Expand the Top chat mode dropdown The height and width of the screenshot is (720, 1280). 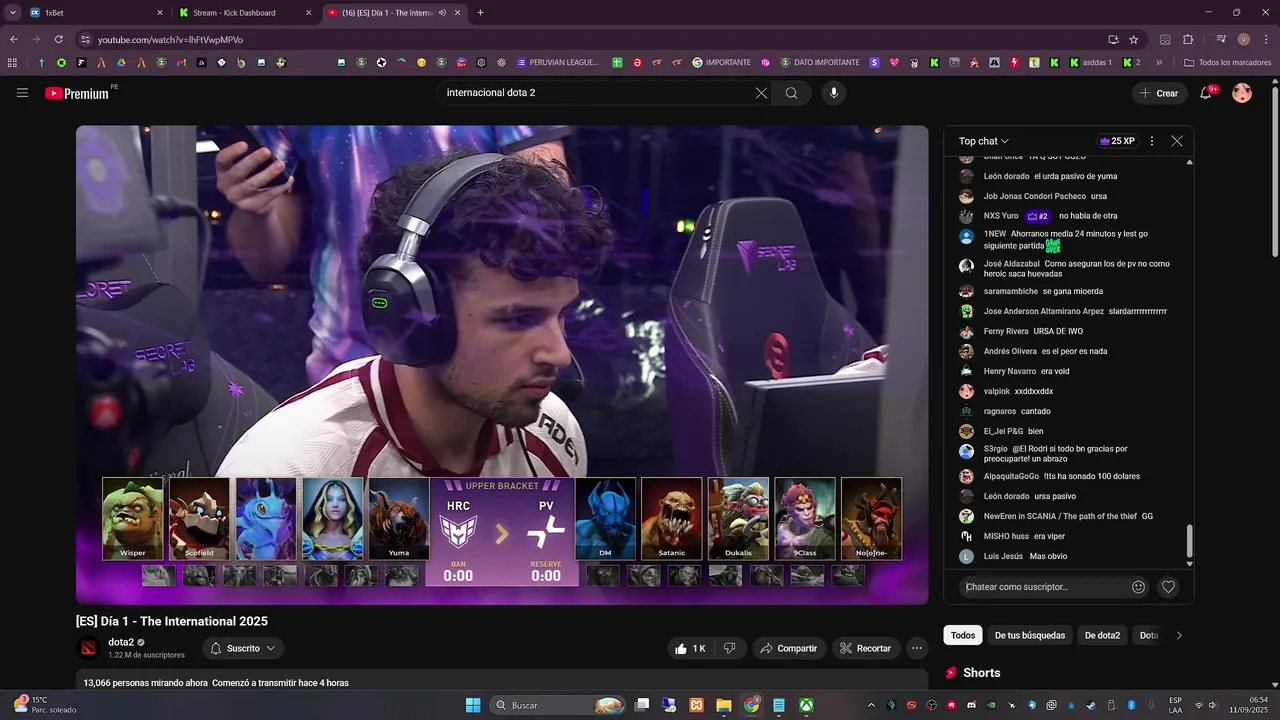pos(984,141)
